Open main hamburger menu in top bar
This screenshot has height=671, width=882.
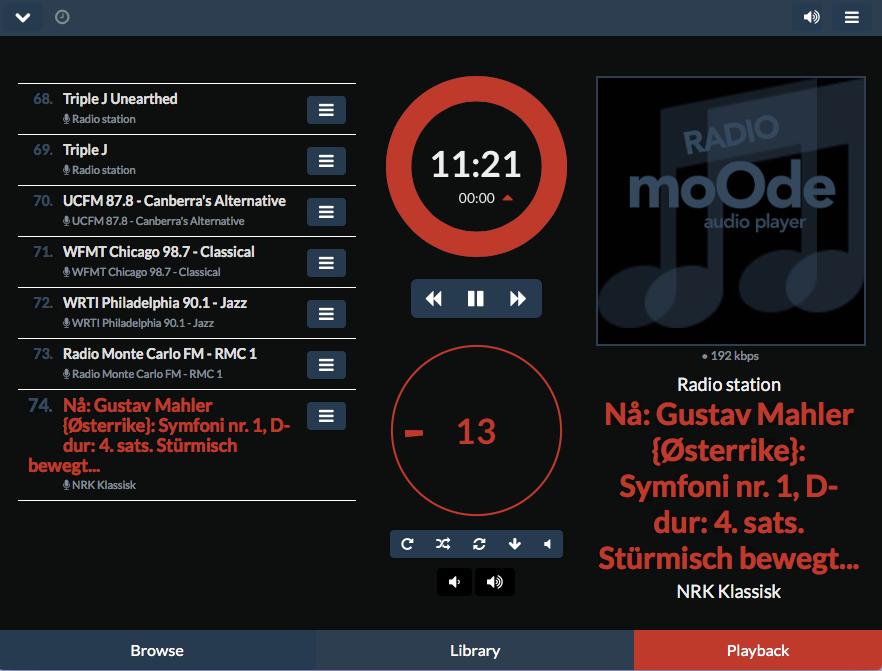852,17
